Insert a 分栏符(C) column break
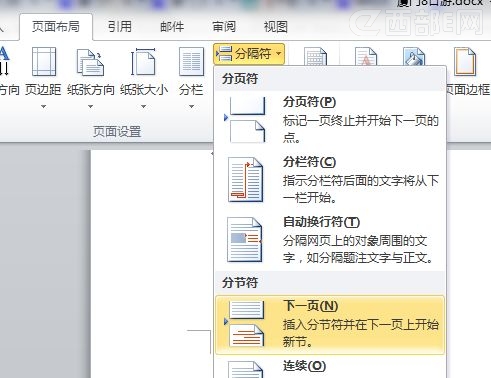The width and height of the screenshot is (491, 378). 330,180
